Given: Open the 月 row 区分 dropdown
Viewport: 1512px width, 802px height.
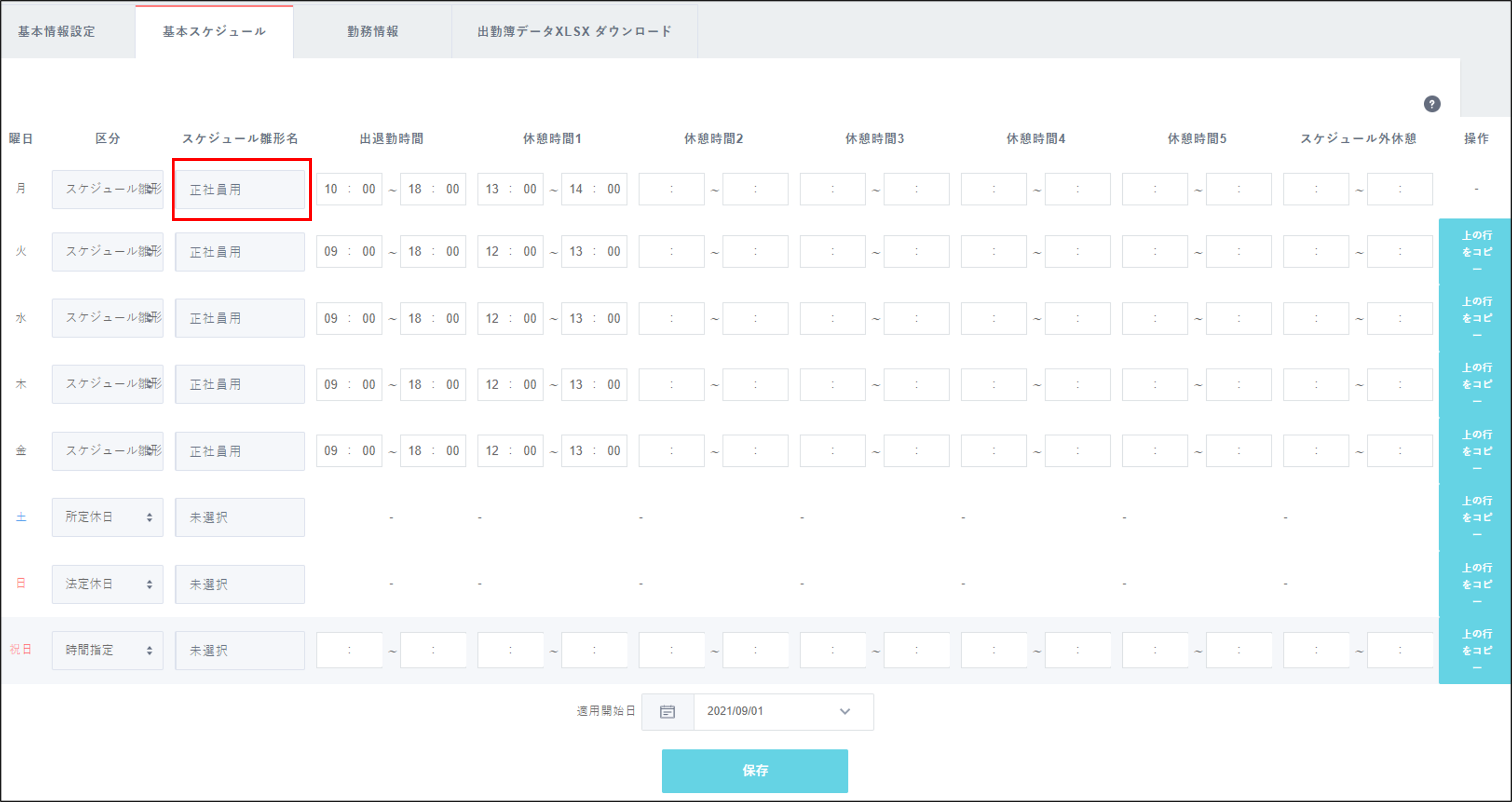Looking at the screenshot, I should pyautogui.click(x=108, y=189).
